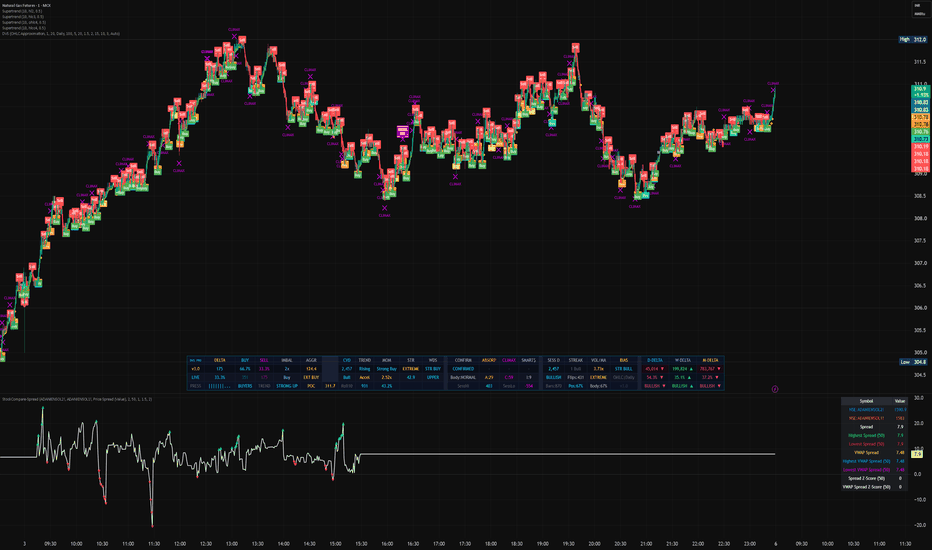Click the 306.5 price scale value
This screenshot has width=932, height=550.
[x=920, y=285]
